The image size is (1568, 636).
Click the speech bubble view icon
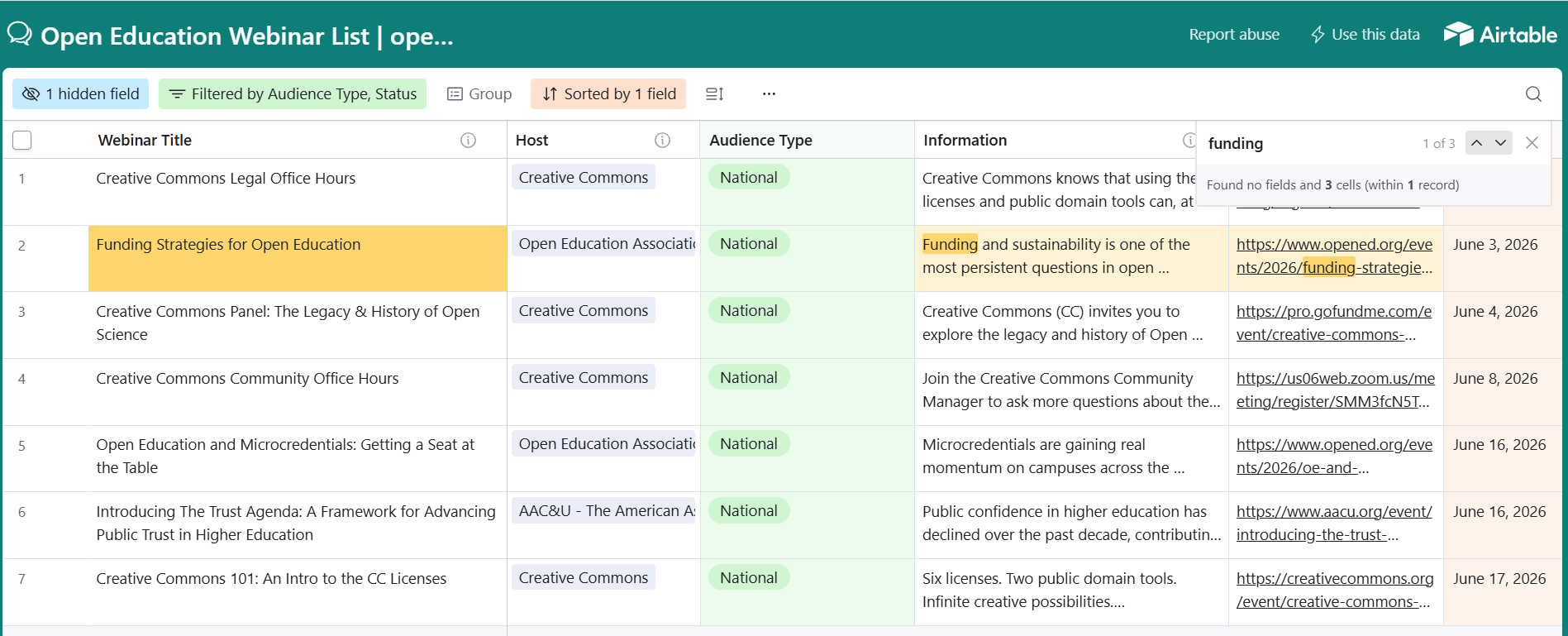coord(20,34)
